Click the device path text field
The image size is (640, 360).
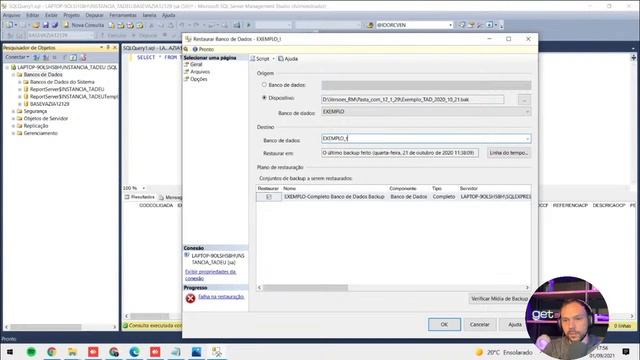[x=412, y=100]
